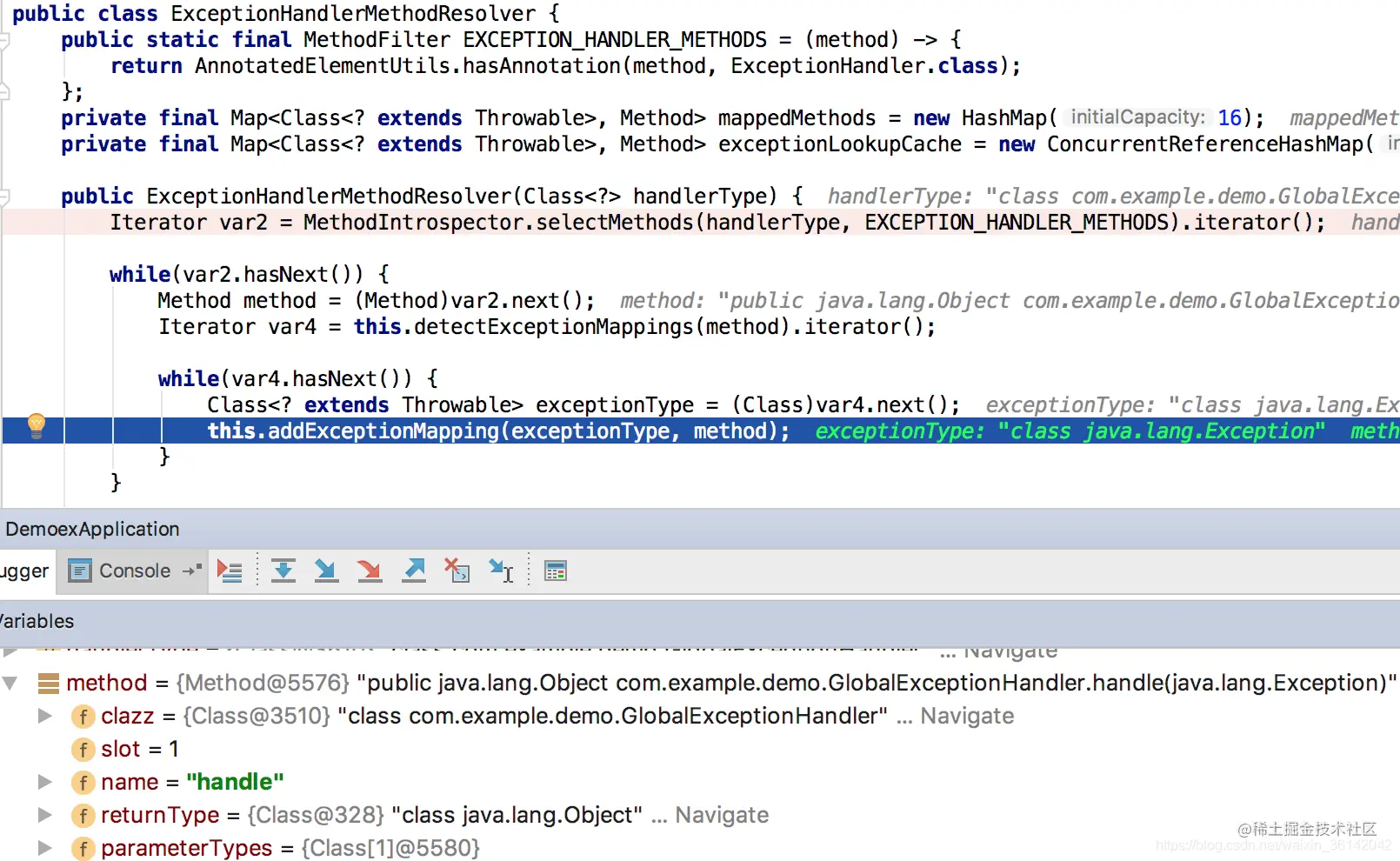Click the Show Execution Point icon

[230, 571]
